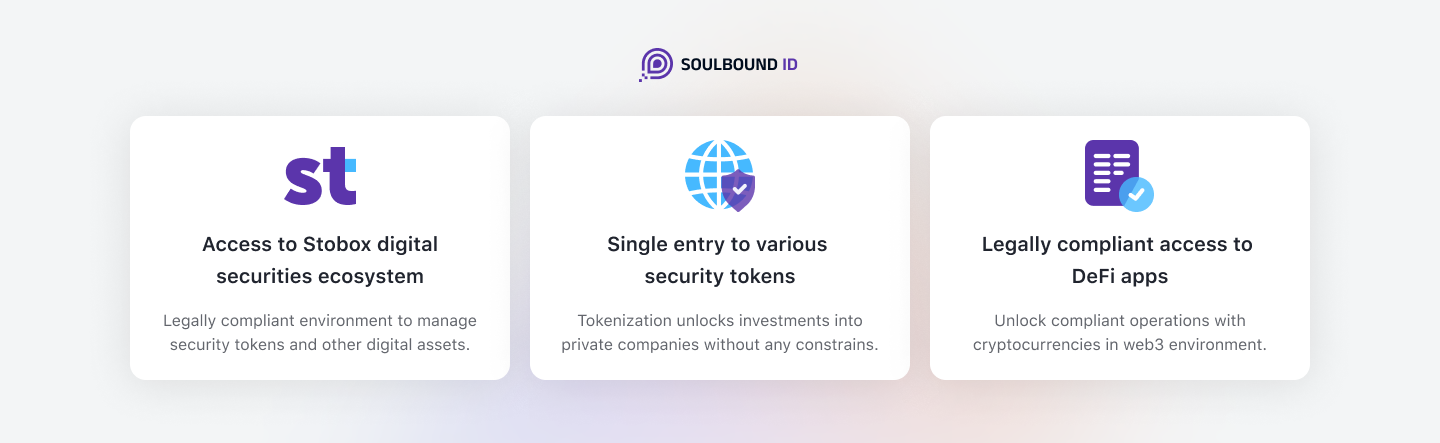Open the Stobox ecosystem card
The width and height of the screenshot is (1440, 443).
[320, 248]
